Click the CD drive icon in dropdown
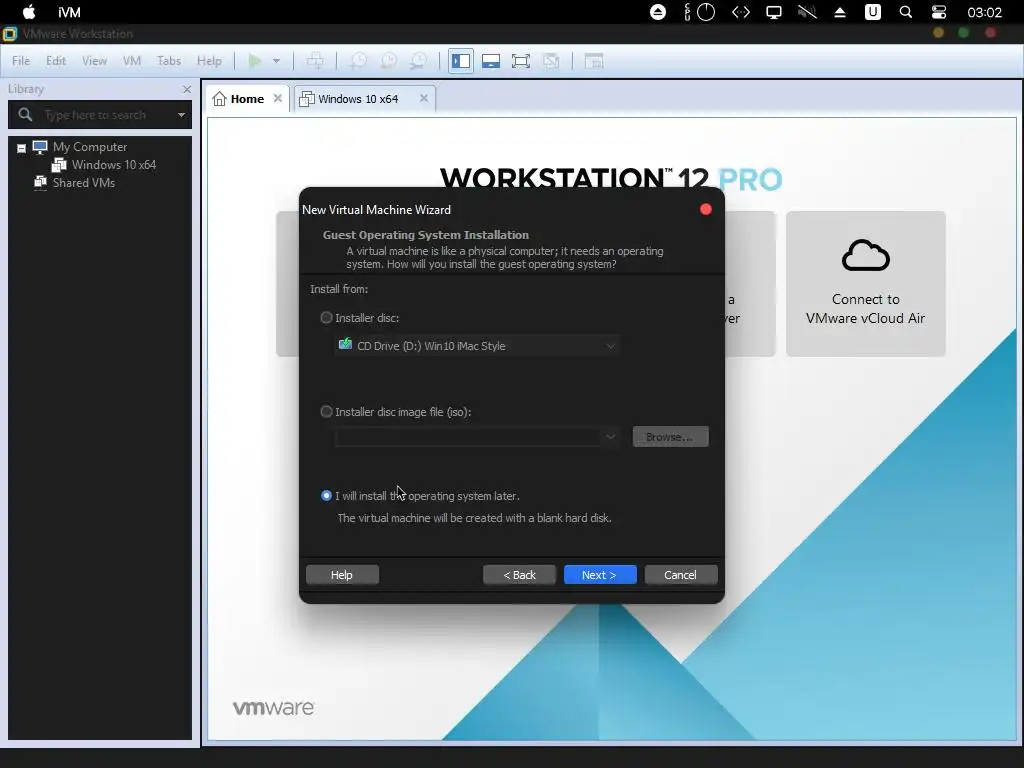Image resolution: width=1024 pixels, height=768 pixels. coord(345,344)
